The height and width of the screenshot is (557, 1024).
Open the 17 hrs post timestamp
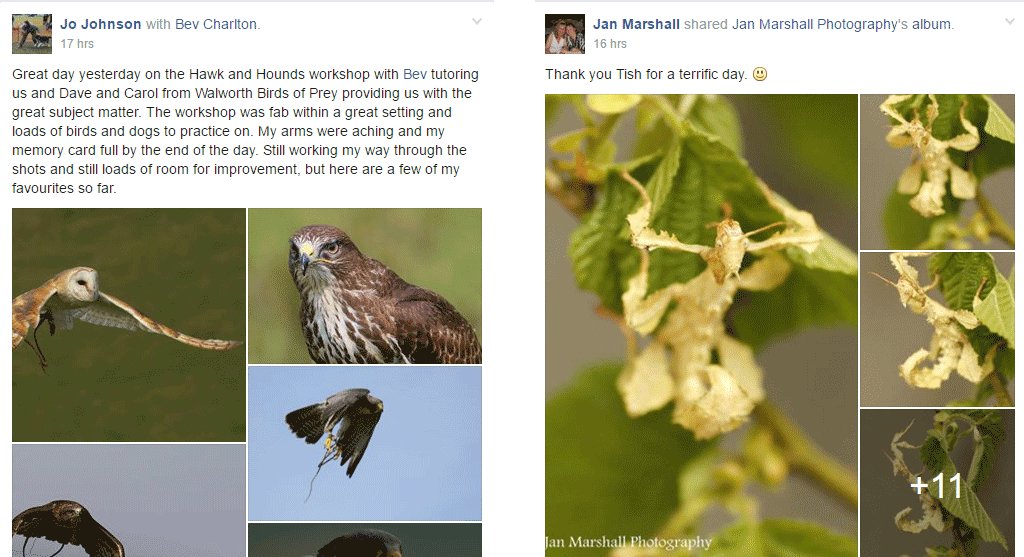(x=77, y=44)
